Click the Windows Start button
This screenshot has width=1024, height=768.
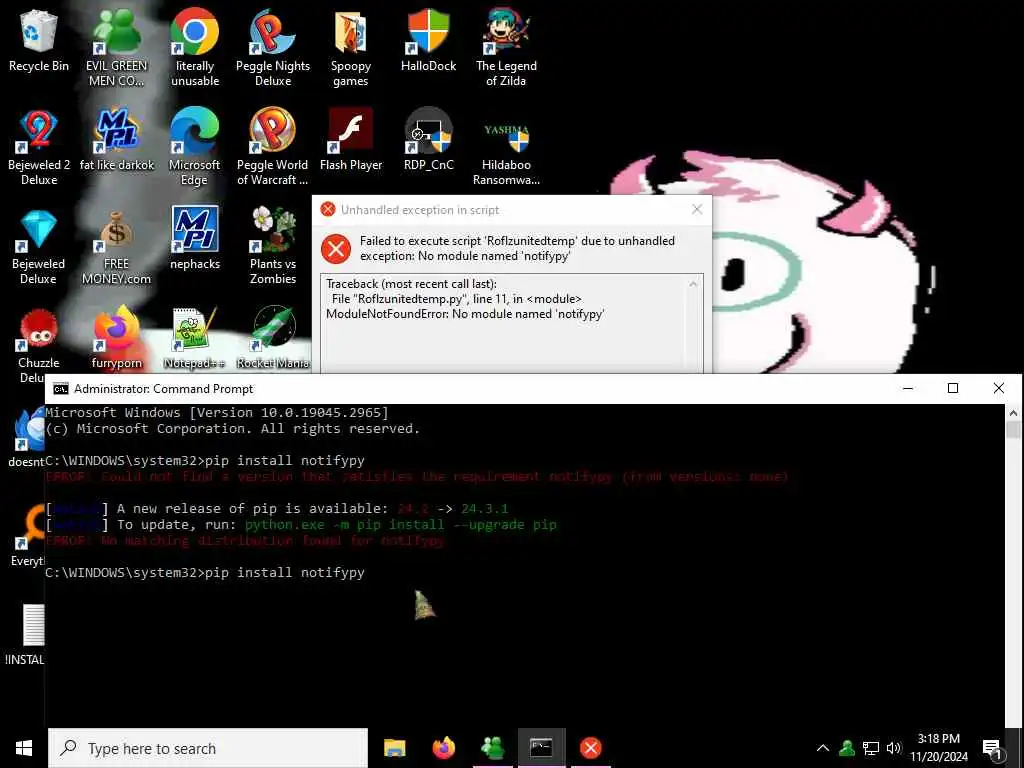tap(24, 748)
